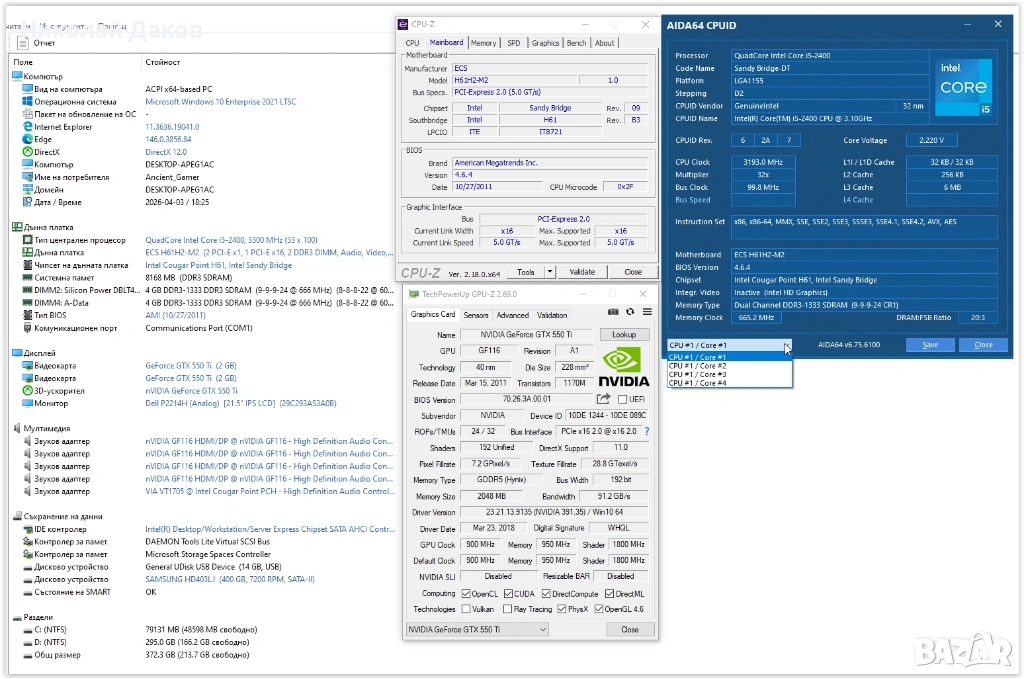Click the NVIDIA logo in GPU-Z
This screenshot has height=679, width=1024.
[623, 365]
